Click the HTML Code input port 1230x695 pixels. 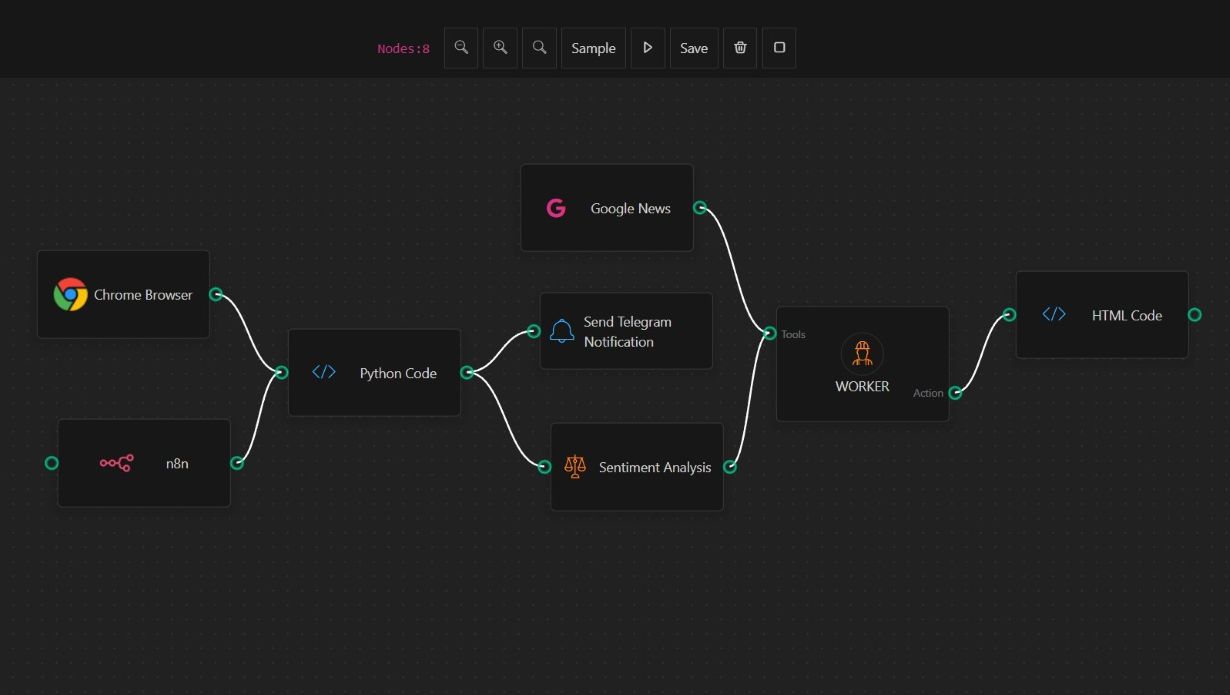click(x=1010, y=315)
